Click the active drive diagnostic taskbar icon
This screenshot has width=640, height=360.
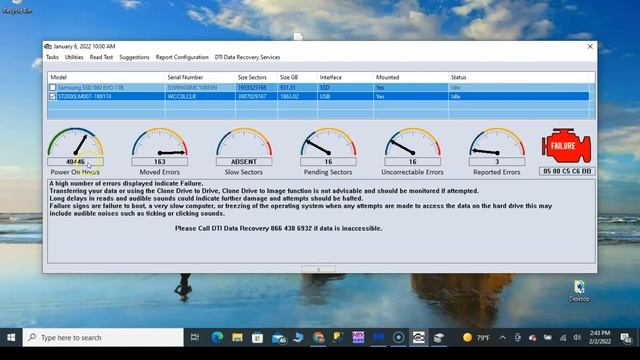point(418,338)
